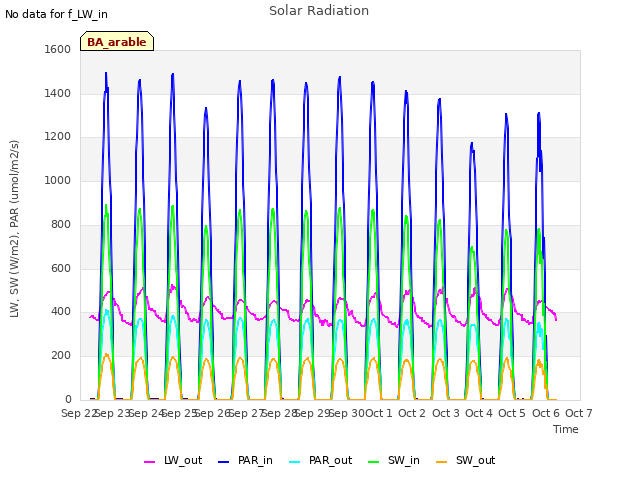640x480 pixels.
Task: Click the Oct 4 x-axis date label
Action: coord(479,413)
